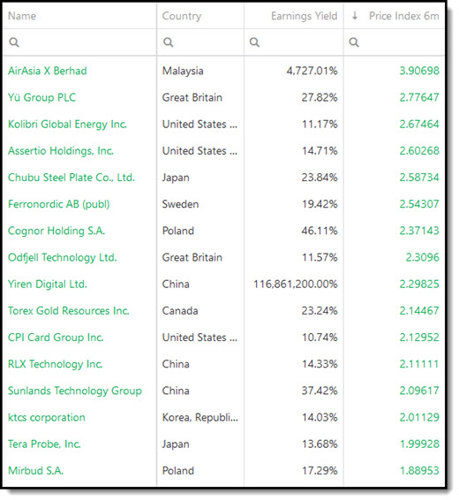459x500 pixels.
Task: Select the 46.11% earnings yield value
Action: point(319,231)
